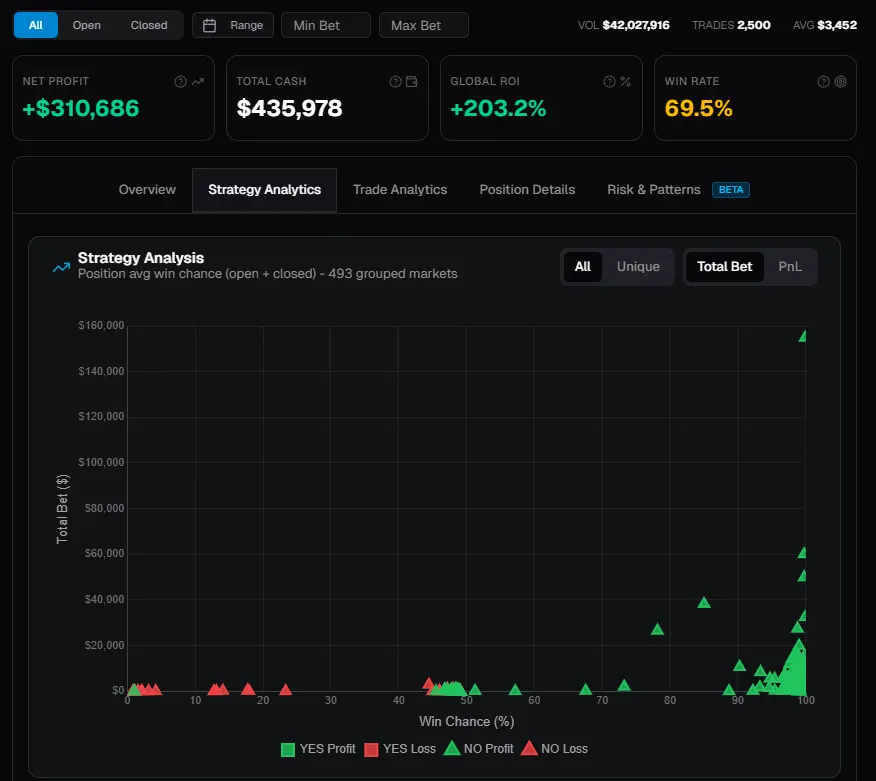Click the help icon on Total Cash card
The image size is (876, 781).
[x=395, y=82]
